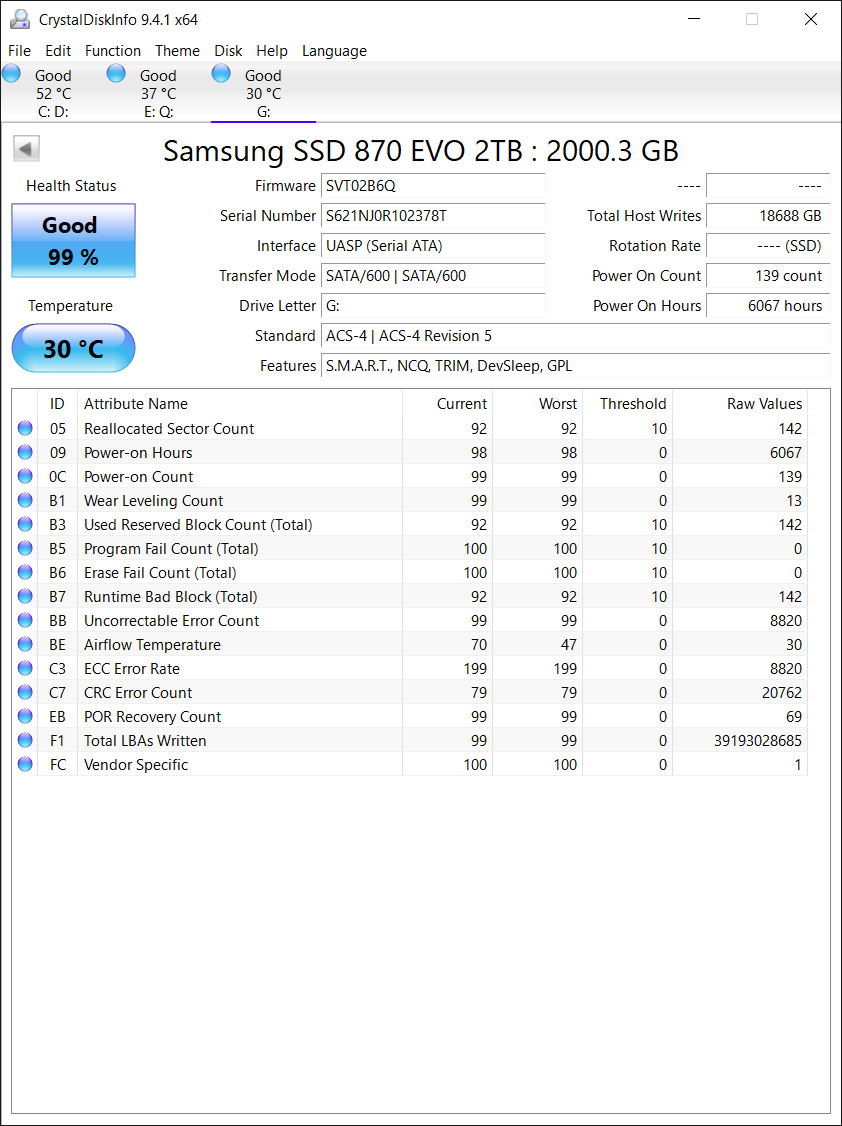Viewport: 842px width, 1126px height.
Task: Click the Good 99% health status panel
Action: coord(72,240)
